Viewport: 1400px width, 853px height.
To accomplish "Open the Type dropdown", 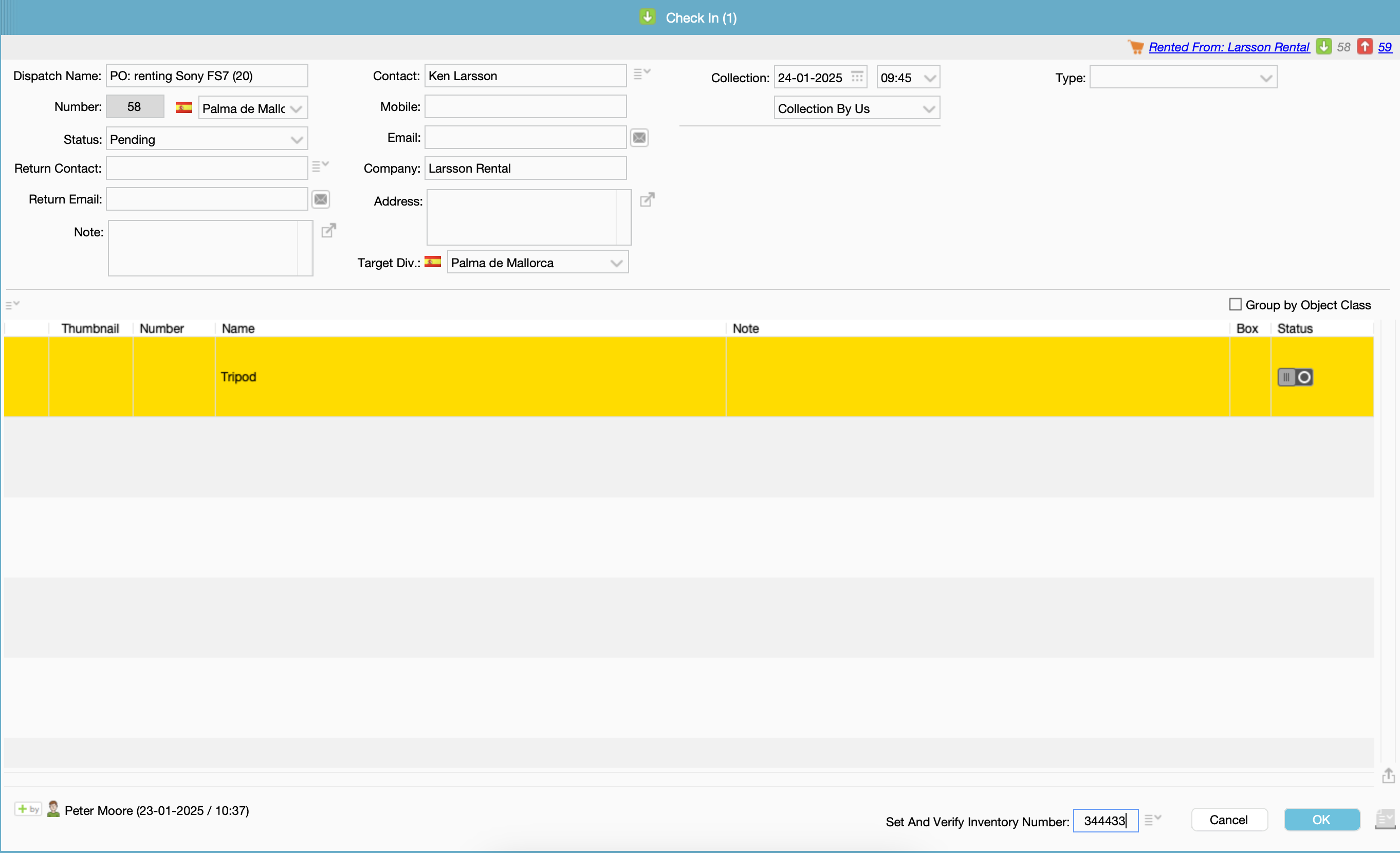I will pos(1265,78).
